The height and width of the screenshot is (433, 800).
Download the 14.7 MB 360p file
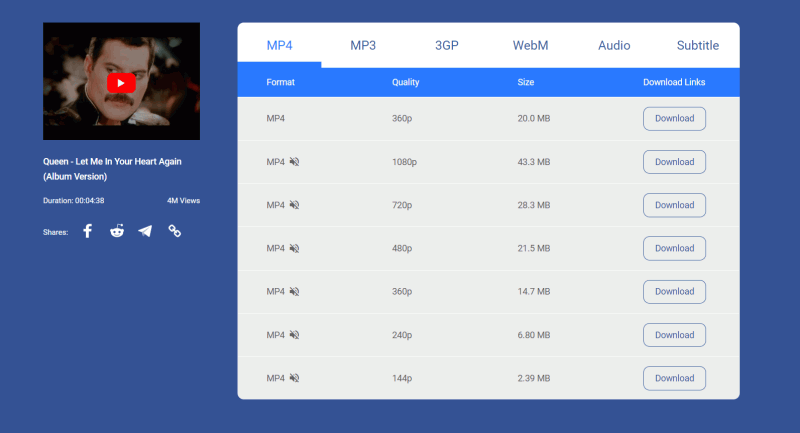tap(674, 292)
